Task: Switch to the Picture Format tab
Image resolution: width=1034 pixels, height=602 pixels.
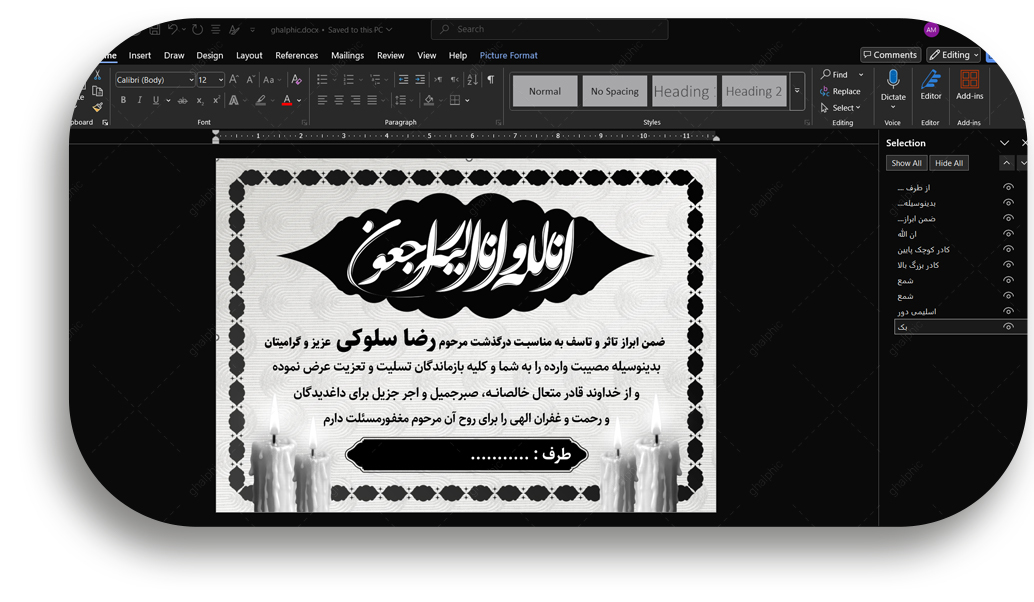Action: pyautogui.click(x=508, y=56)
